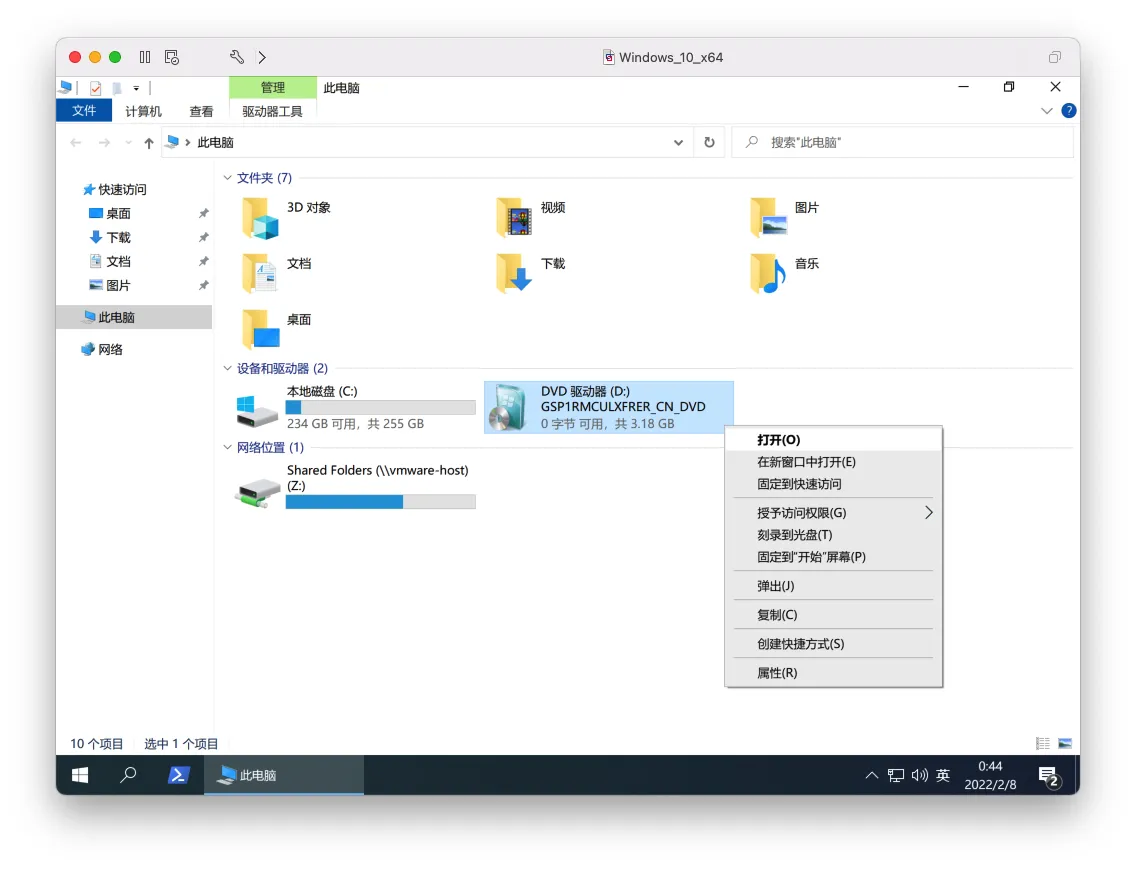Select the 桌面 folder icon in main pane
This screenshot has height=869, width=1136.
tap(261, 330)
